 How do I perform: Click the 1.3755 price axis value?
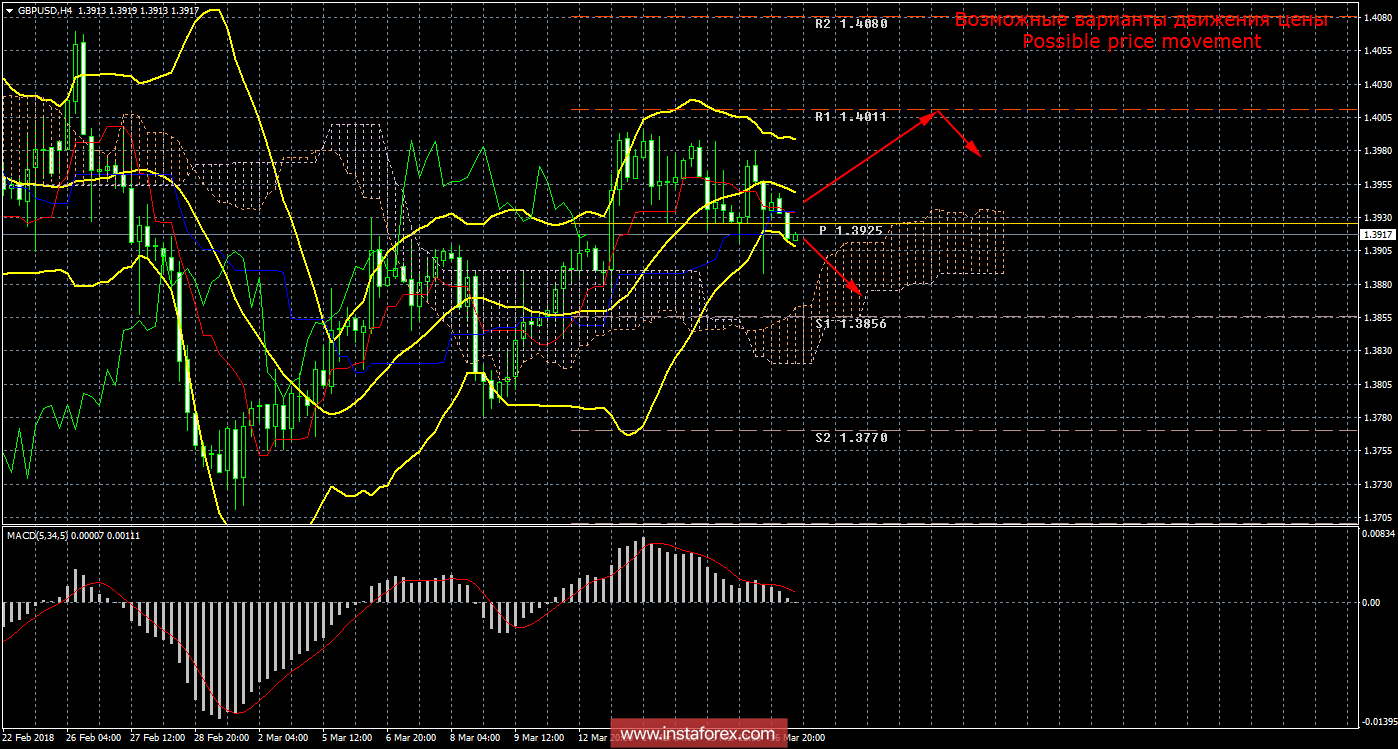click(1377, 451)
